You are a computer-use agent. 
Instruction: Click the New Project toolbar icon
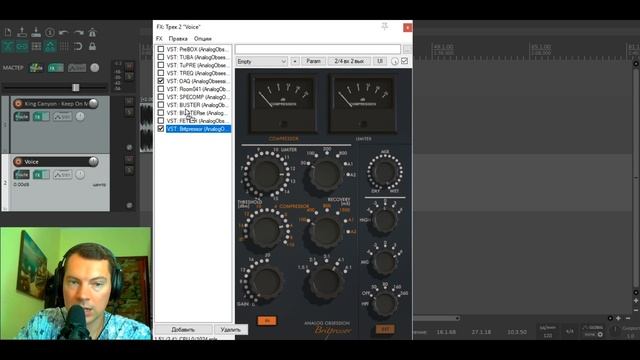tap(8, 32)
